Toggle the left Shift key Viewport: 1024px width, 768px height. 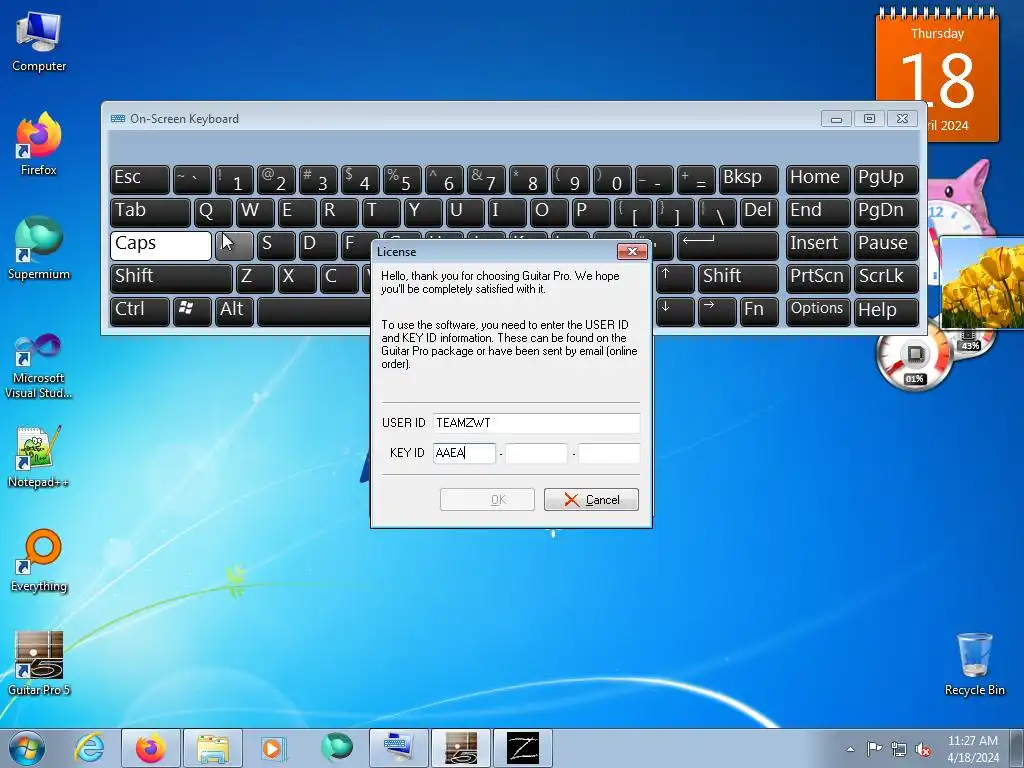pos(171,278)
